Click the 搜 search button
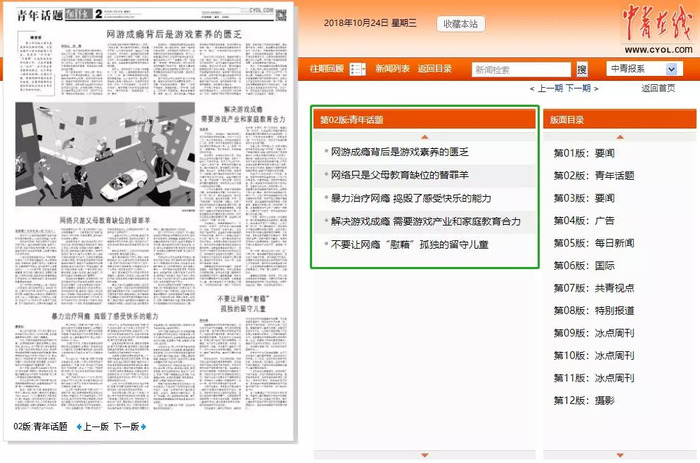The height and width of the screenshot is (463, 700). pyautogui.click(x=582, y=70)
